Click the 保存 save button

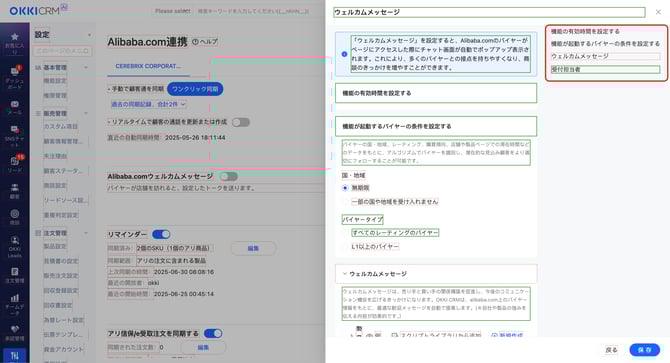point(644,349)
